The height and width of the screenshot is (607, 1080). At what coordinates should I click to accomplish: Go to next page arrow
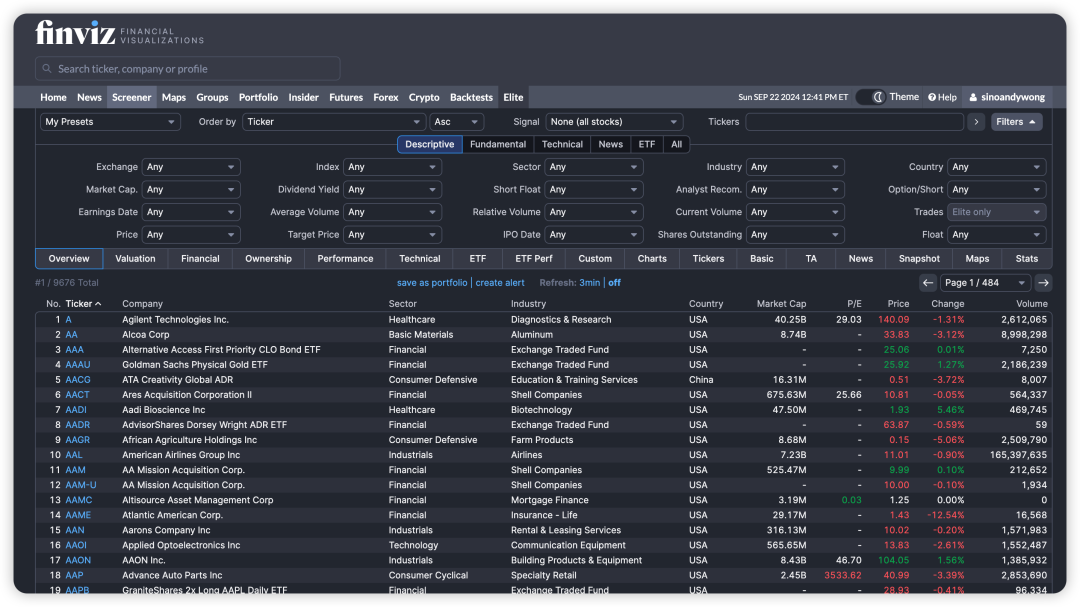1043,282
